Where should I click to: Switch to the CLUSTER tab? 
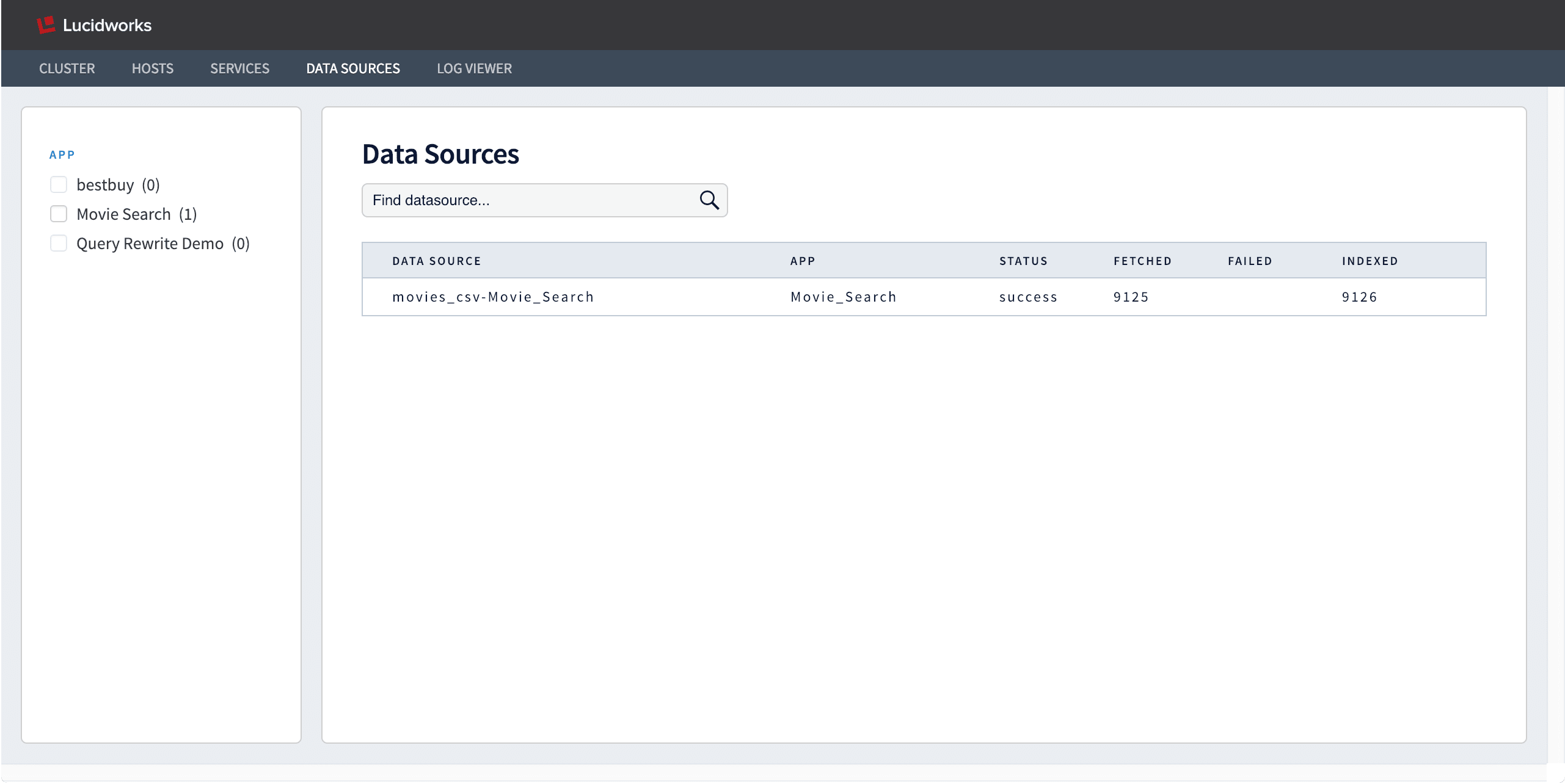(67, 68)
